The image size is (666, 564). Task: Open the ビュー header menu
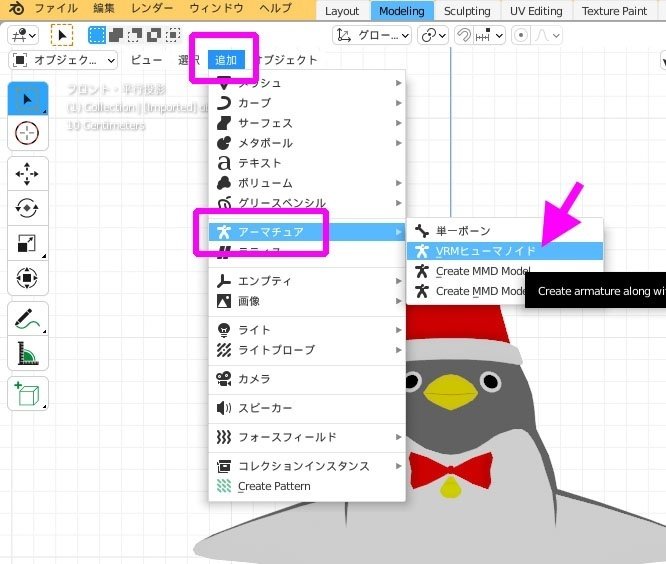[146, 60]
